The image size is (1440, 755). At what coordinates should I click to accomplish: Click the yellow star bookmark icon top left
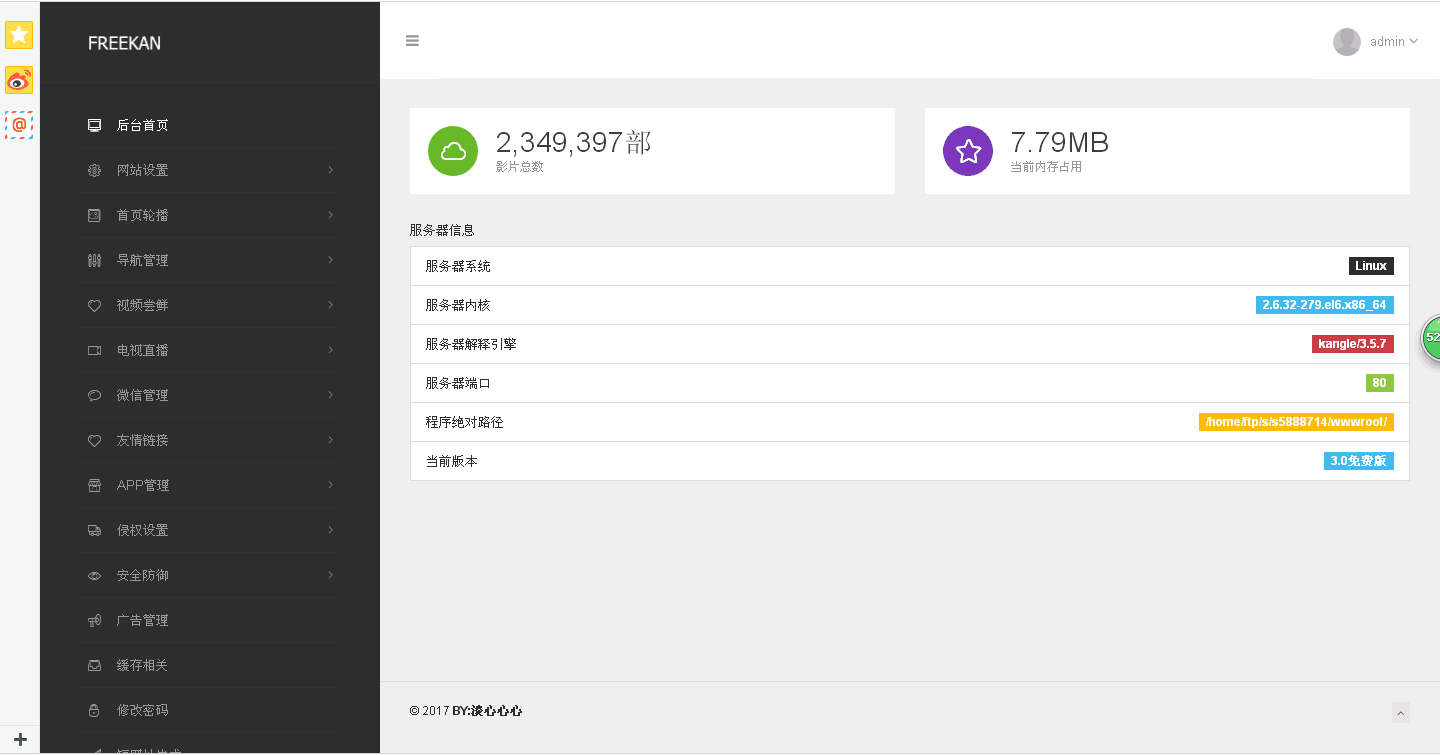click(x=18, y=35)
